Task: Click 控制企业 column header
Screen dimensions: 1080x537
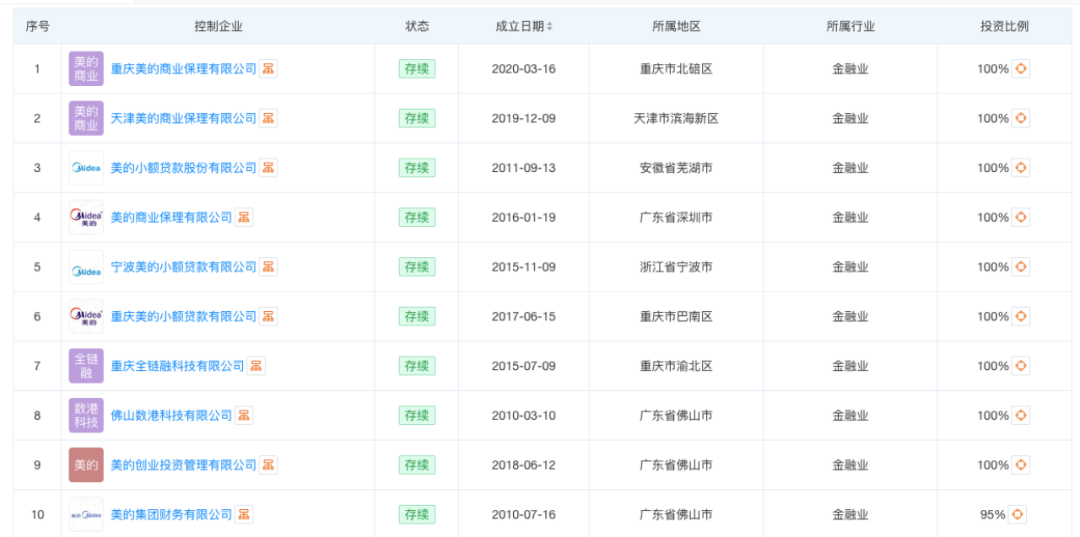Action: [218, 27]
